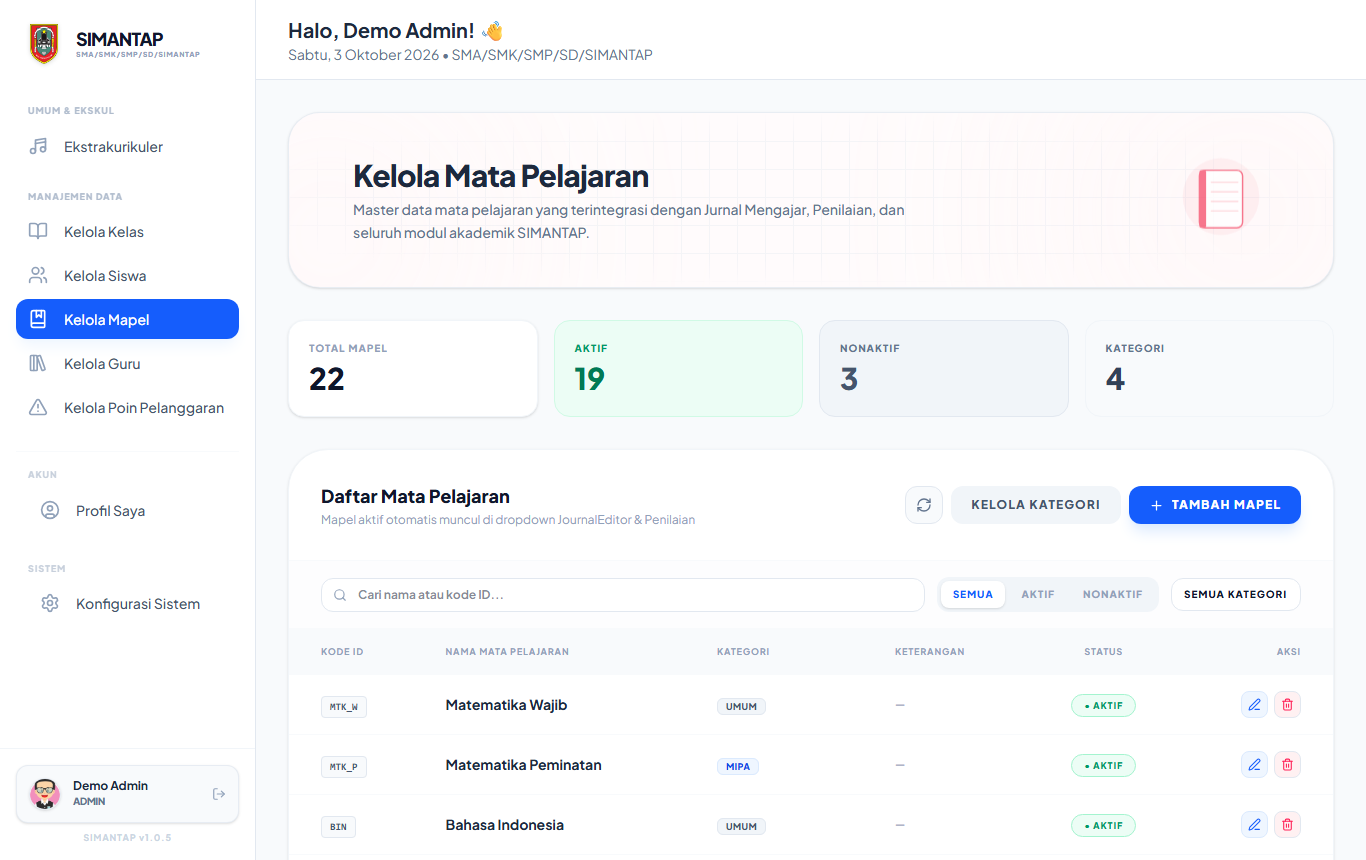Delete the Matematika Peminatan row
The width and height of the screenshot is (1366, 860).
pos(1288,765)
